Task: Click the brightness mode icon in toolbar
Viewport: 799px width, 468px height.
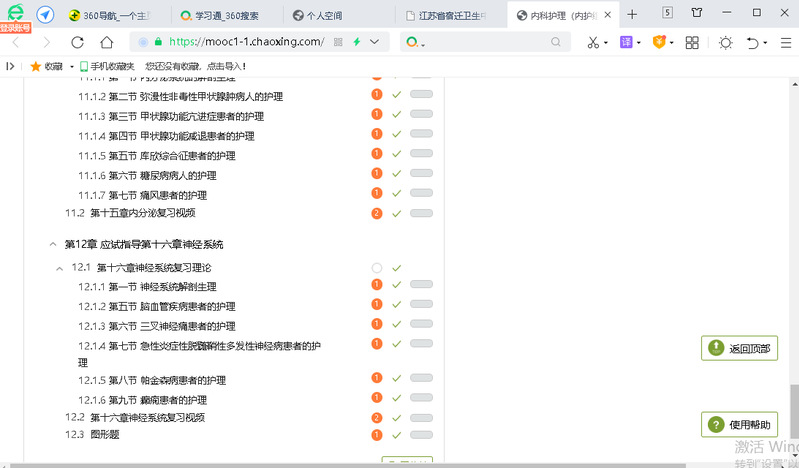Action: click(725, 42)
